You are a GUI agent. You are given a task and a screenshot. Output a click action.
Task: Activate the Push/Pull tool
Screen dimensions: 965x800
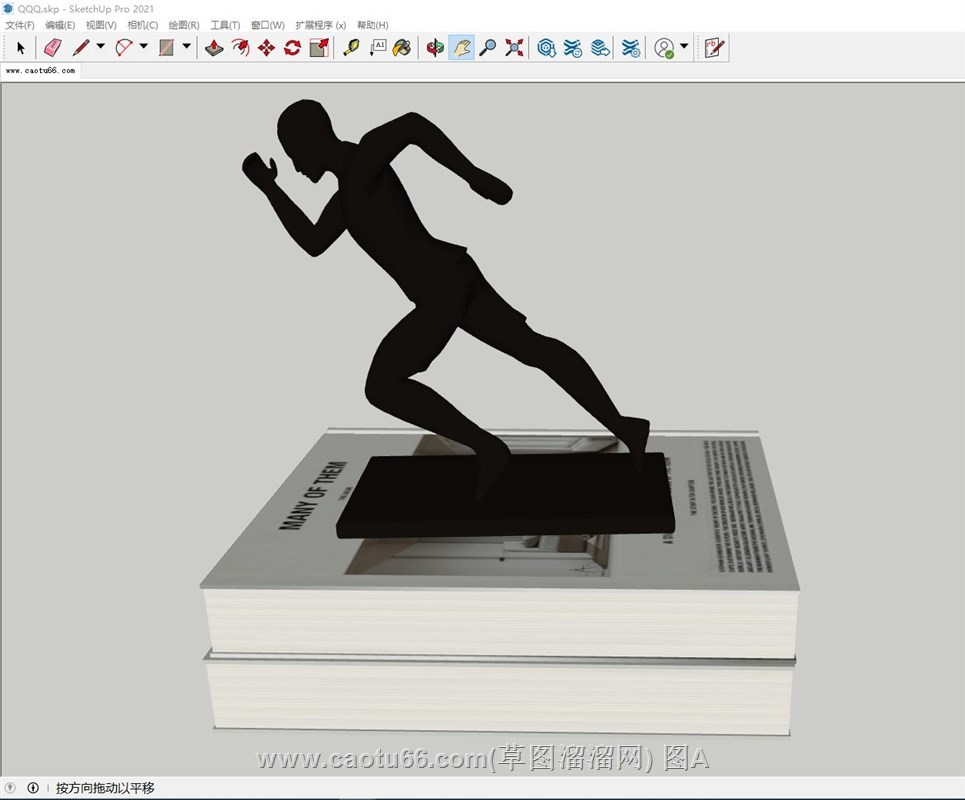pos(214,47)
